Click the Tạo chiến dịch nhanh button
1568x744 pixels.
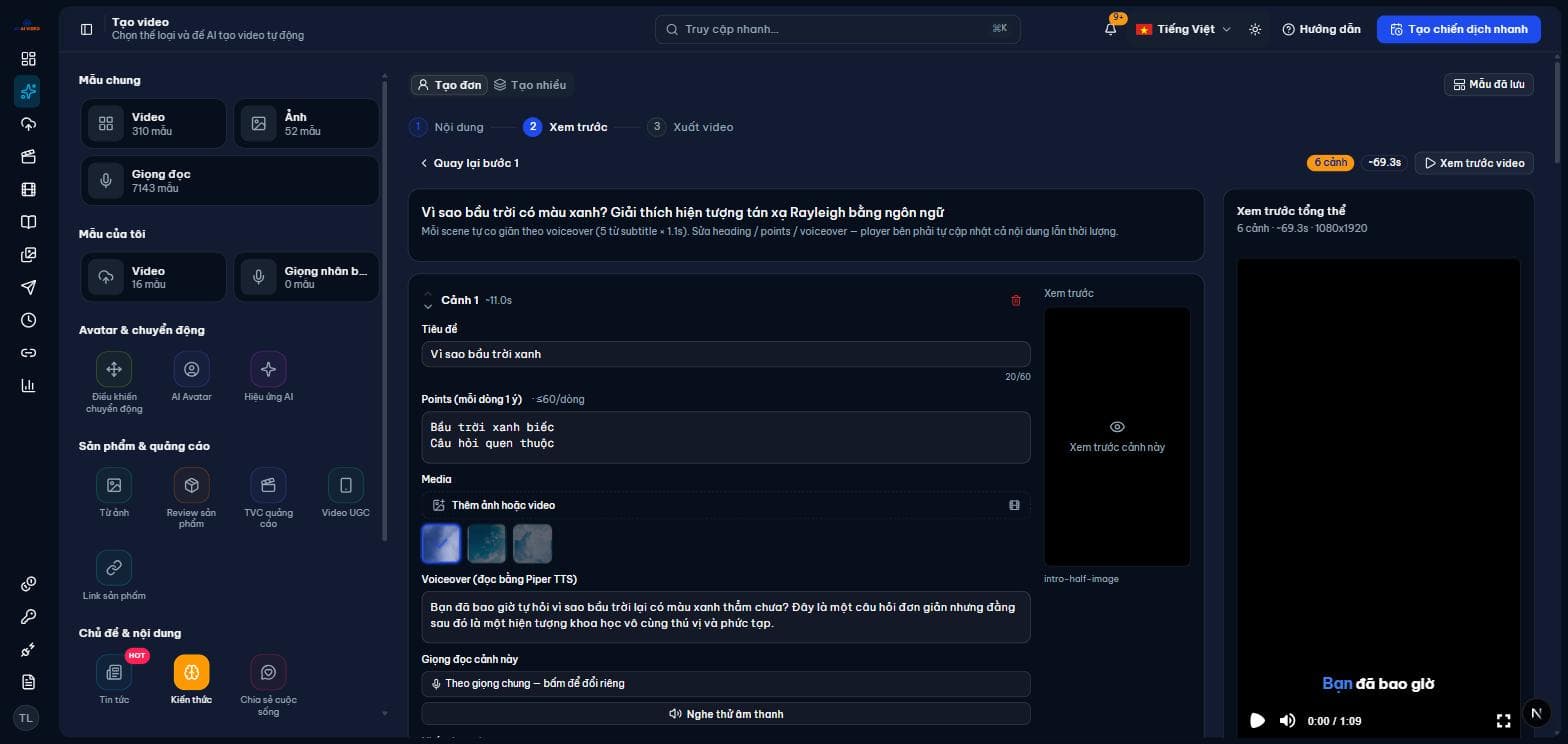click(x=1458, y=29)
